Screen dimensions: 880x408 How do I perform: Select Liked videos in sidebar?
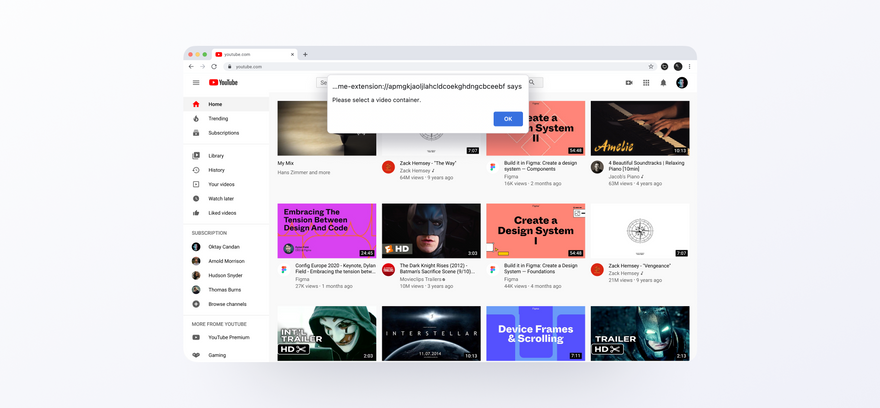[x=222, y=213]
